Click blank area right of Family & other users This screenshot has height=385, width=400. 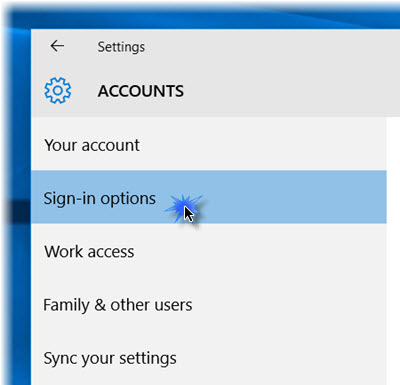290,304
